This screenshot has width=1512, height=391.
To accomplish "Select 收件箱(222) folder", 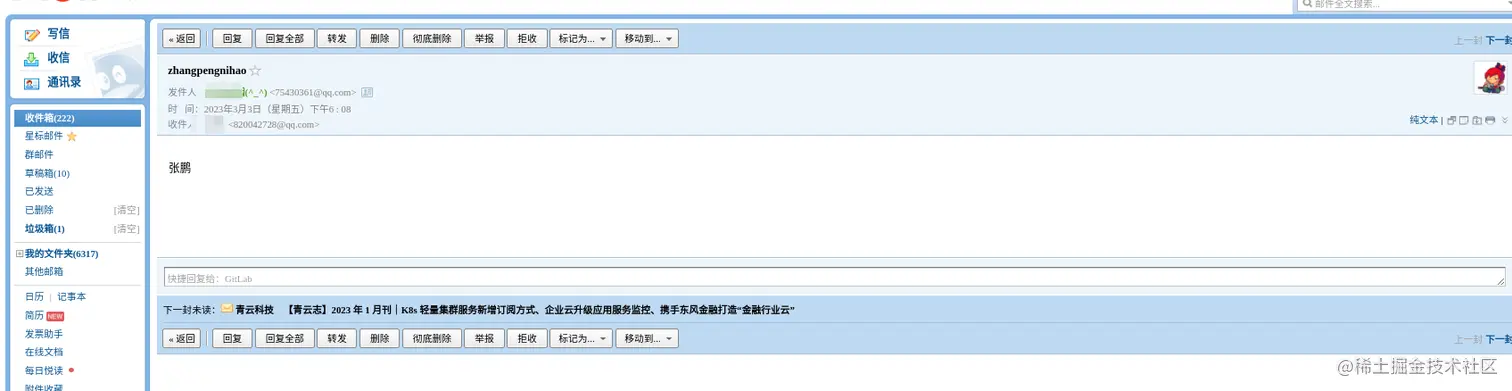I will 78,118.
